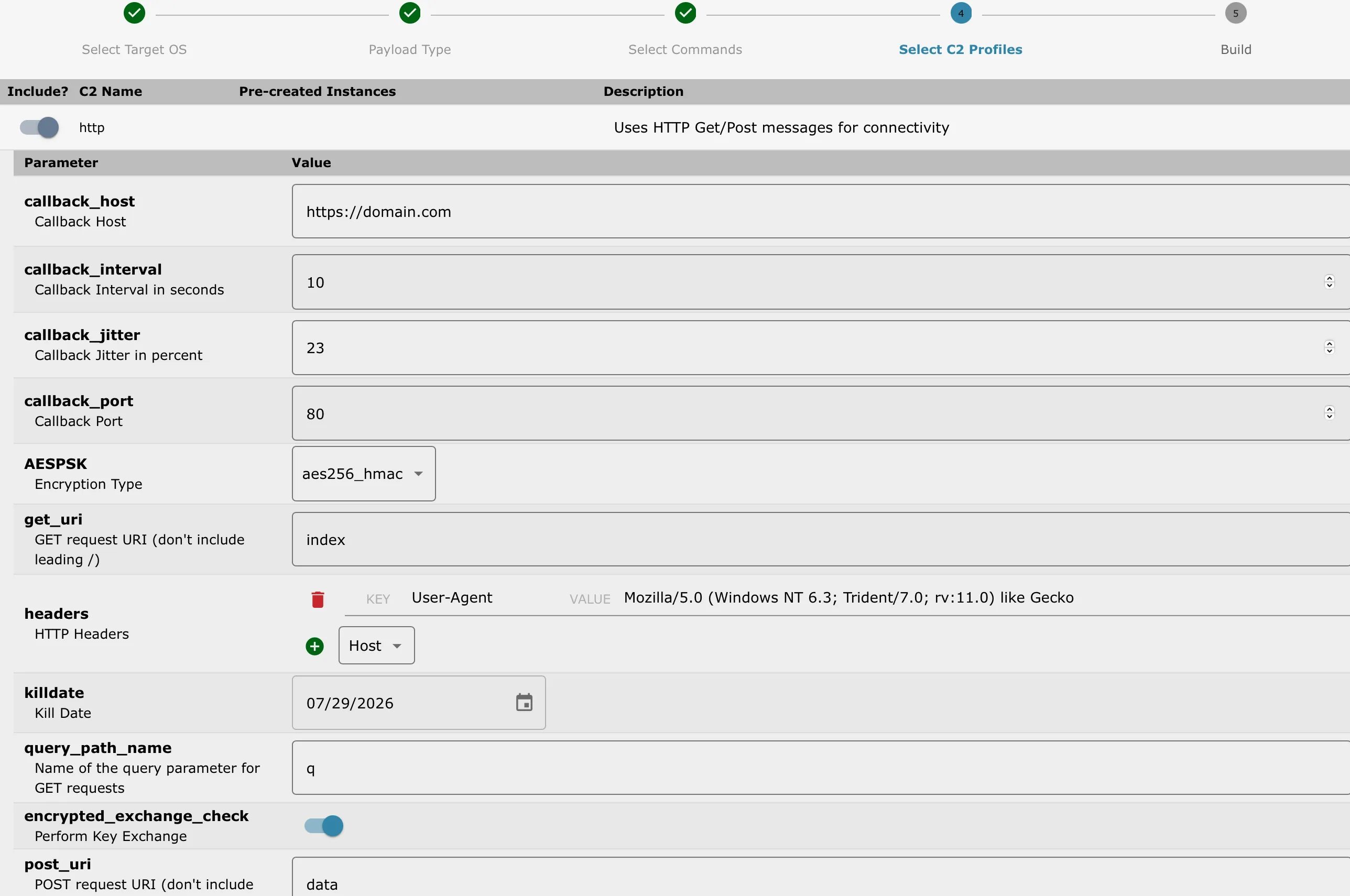This screenshot has width=1350, height=896.
Task: Click step 5 Build circle icon
Action: click(1235, 13)
